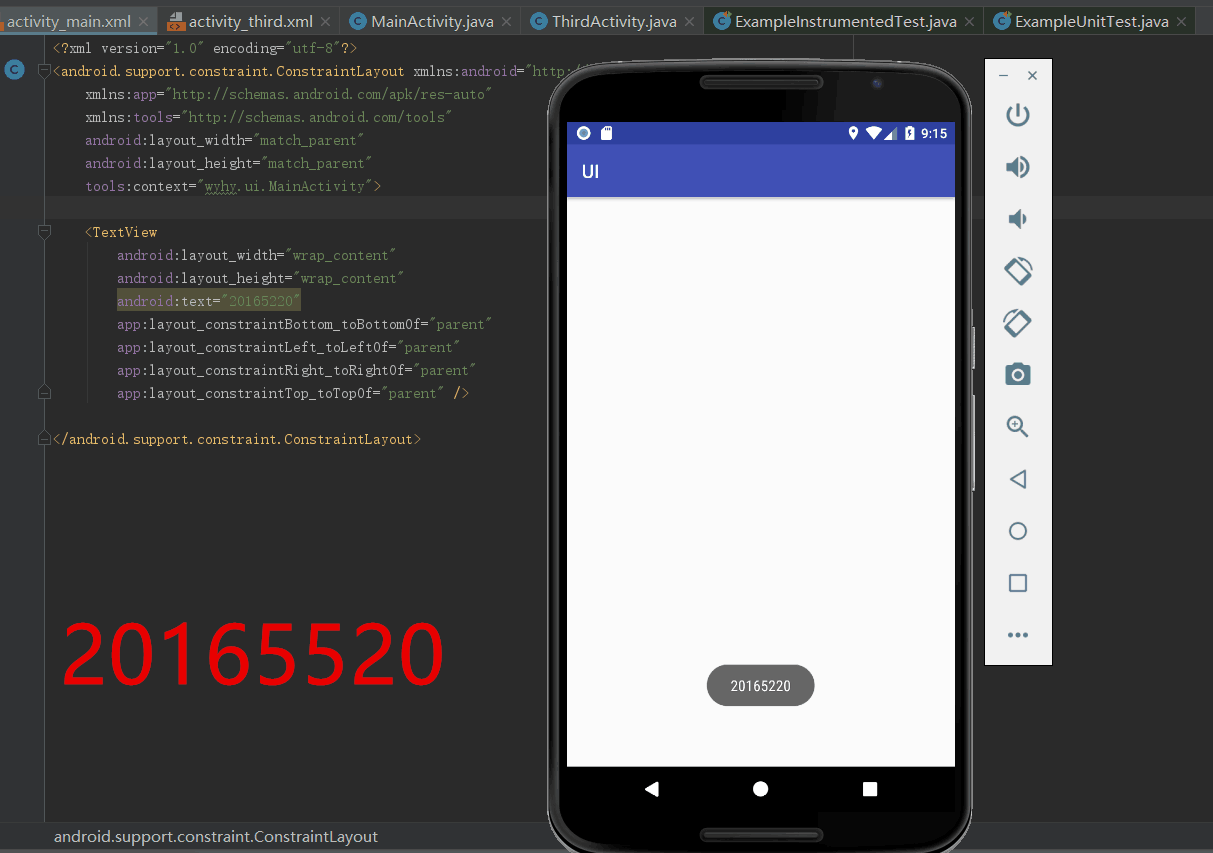Close the ThirdActivity.java tab
The height and width of the screenshot is (853, 1213).
(x=690, y=21)
